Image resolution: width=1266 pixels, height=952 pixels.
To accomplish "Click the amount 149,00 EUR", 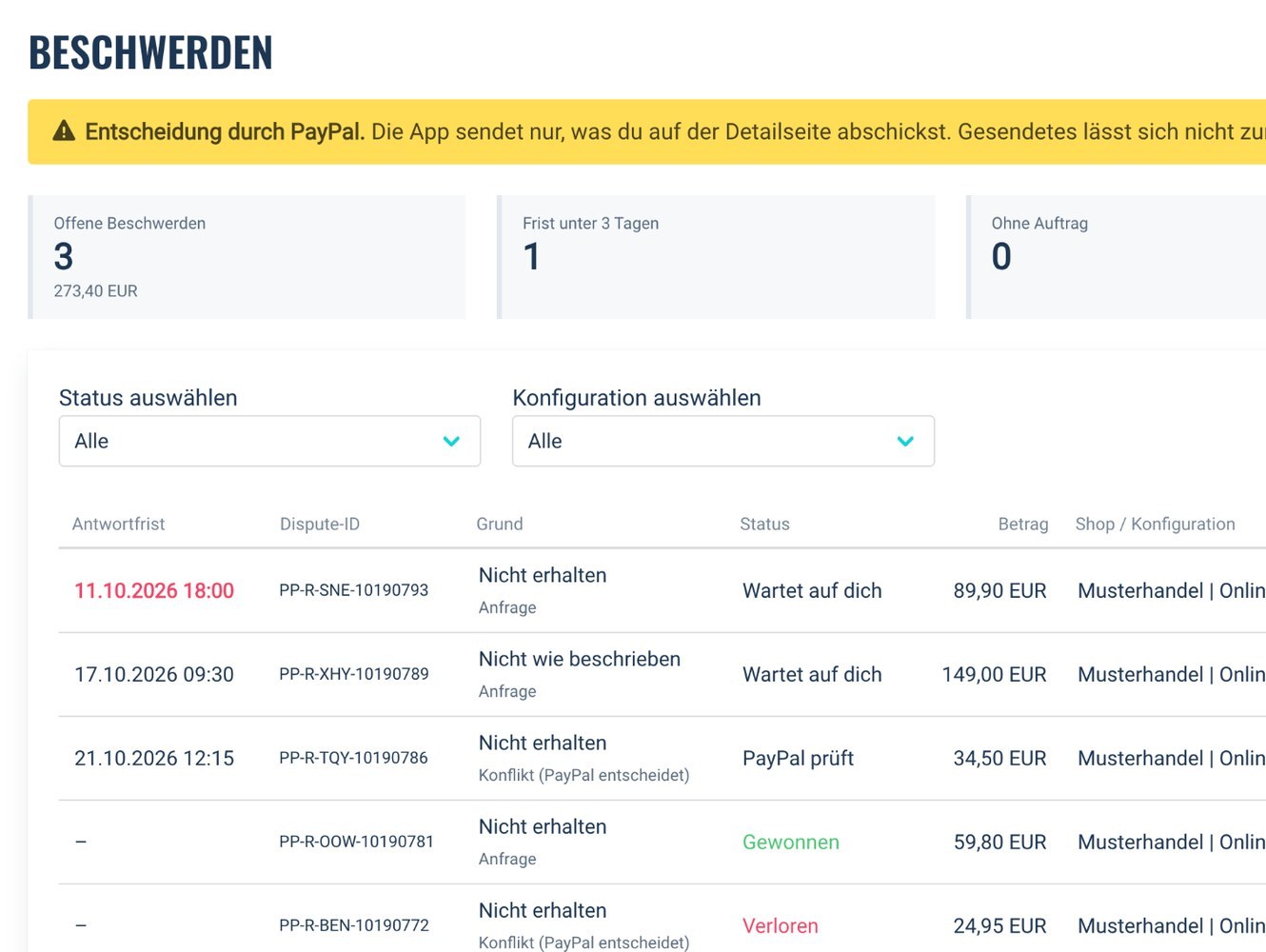I will coord(995,674).
